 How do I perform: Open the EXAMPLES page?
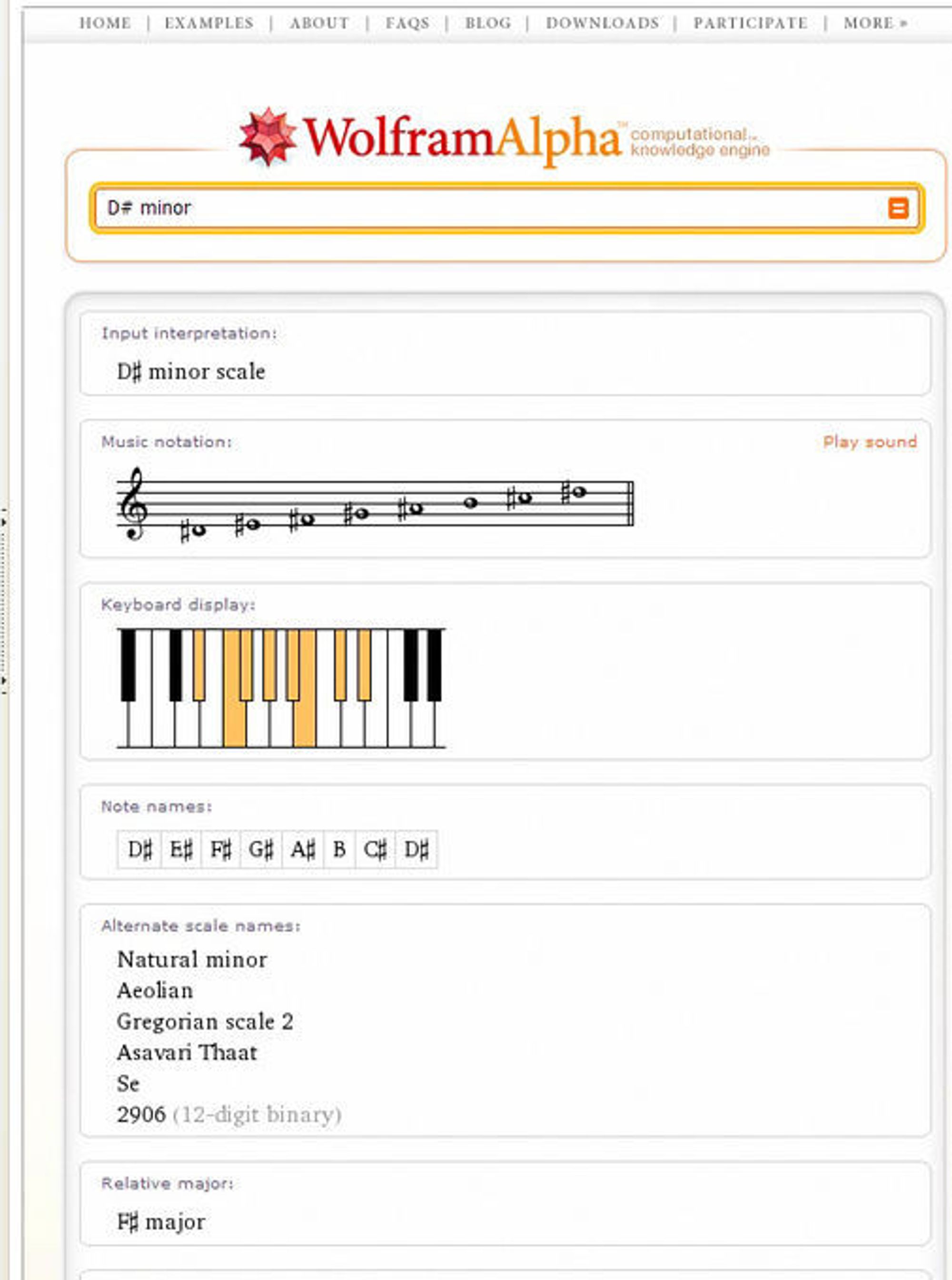click(208, 23)
